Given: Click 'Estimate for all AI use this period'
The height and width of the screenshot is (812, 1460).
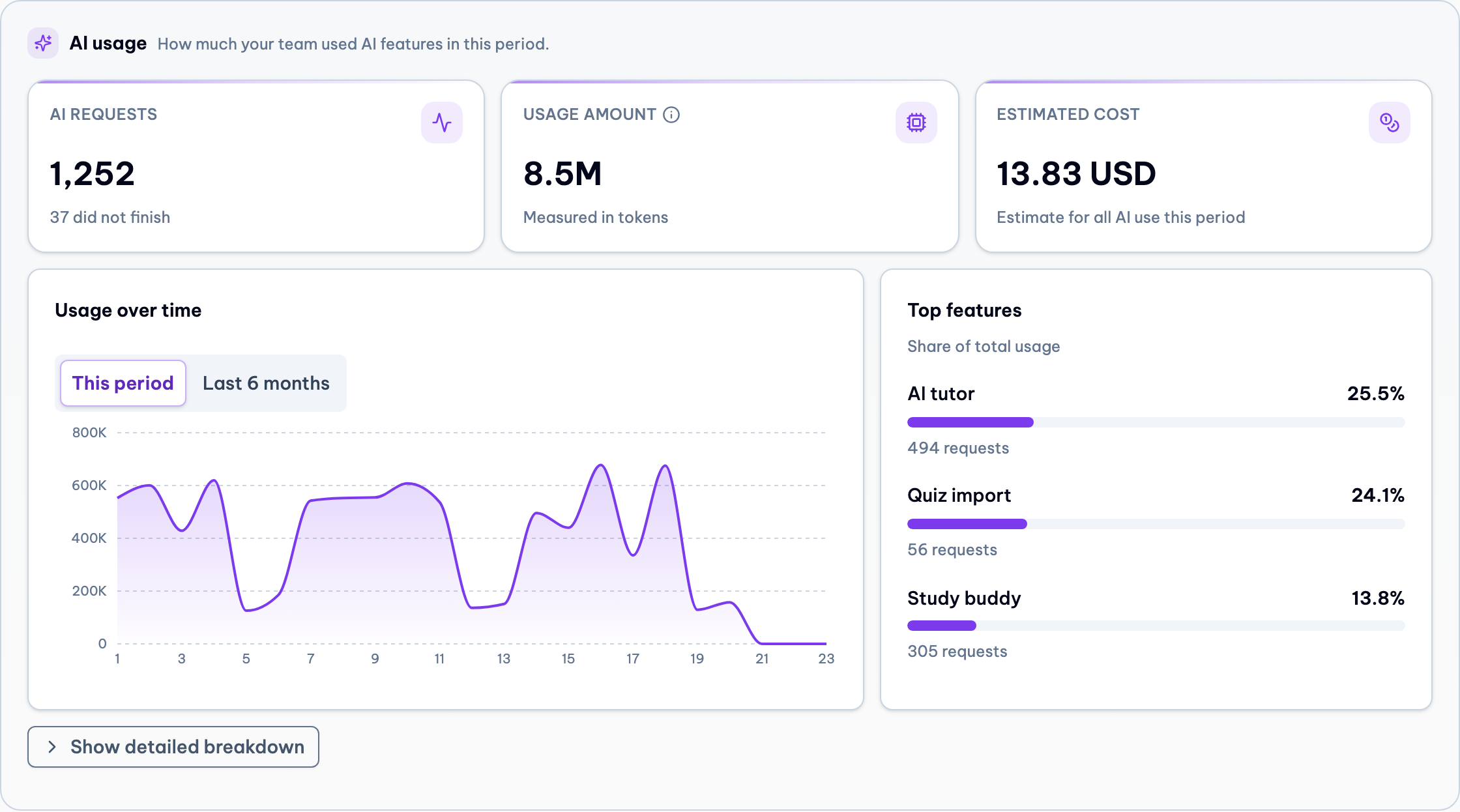Looking at the screenshot, I should point(1121,217).
